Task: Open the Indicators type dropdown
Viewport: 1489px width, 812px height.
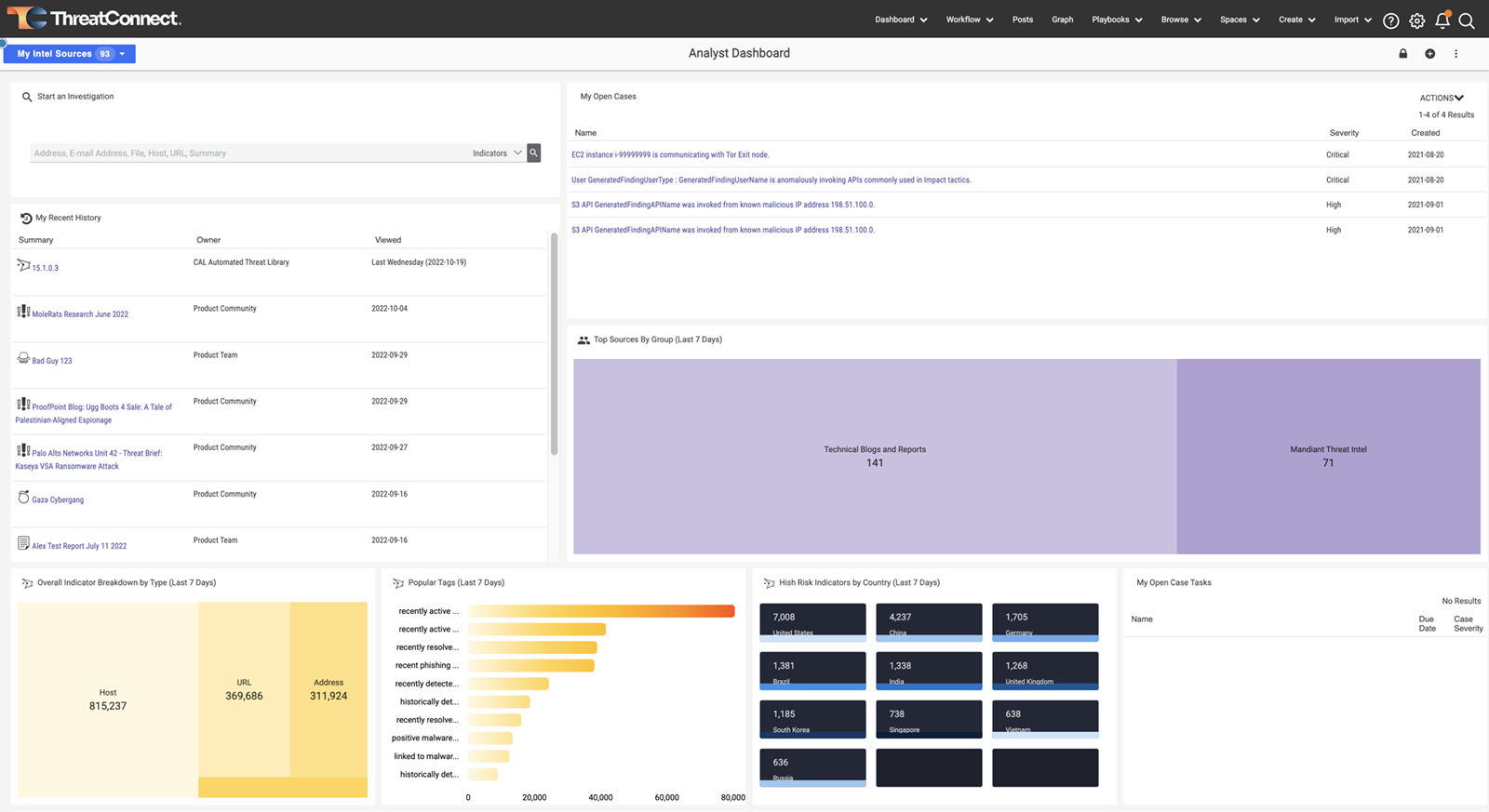Action: click(x=498, y=153)
